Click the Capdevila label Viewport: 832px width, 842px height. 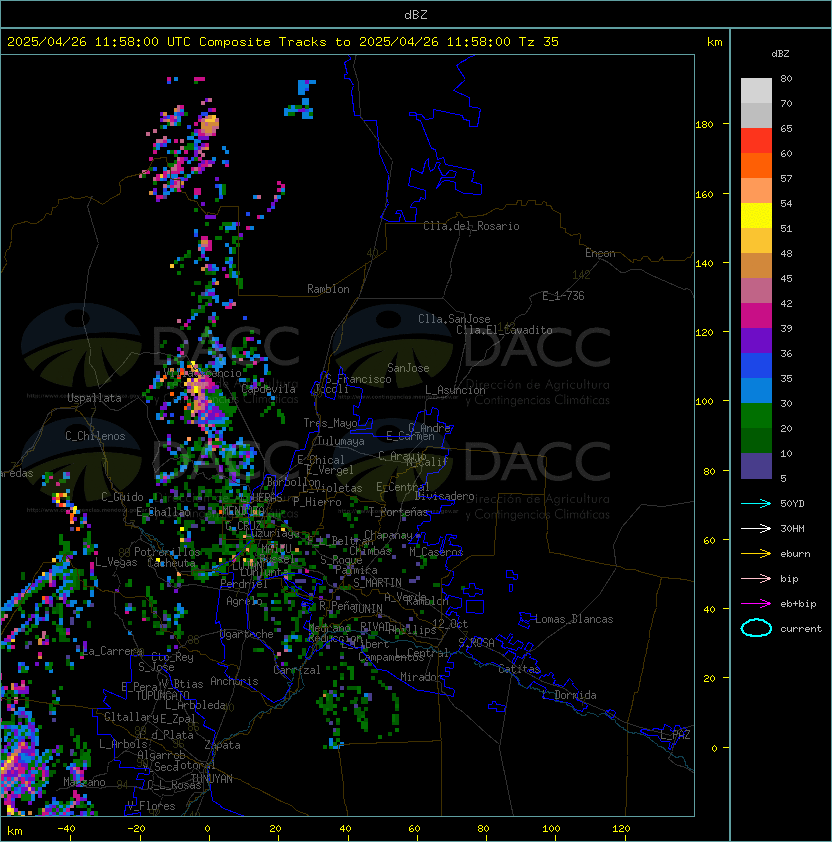(268, 389)
